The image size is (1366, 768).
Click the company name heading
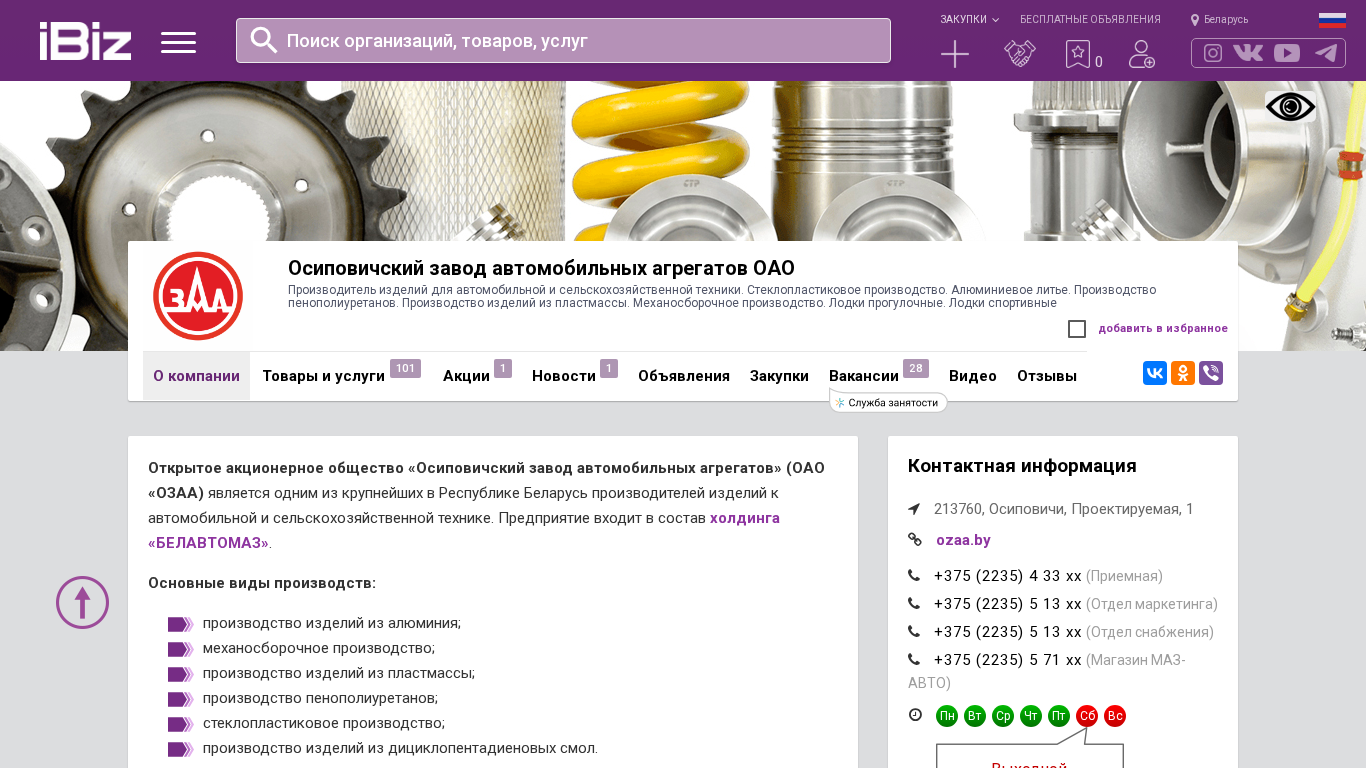pos(541,268)
